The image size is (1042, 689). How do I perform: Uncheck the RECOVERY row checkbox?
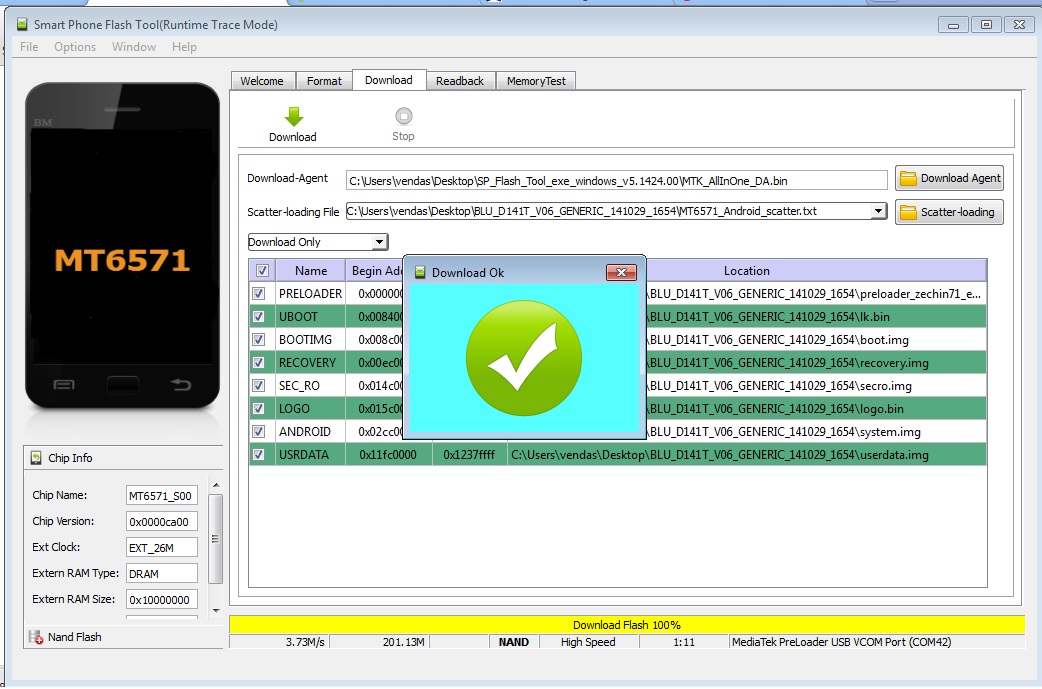259,362
